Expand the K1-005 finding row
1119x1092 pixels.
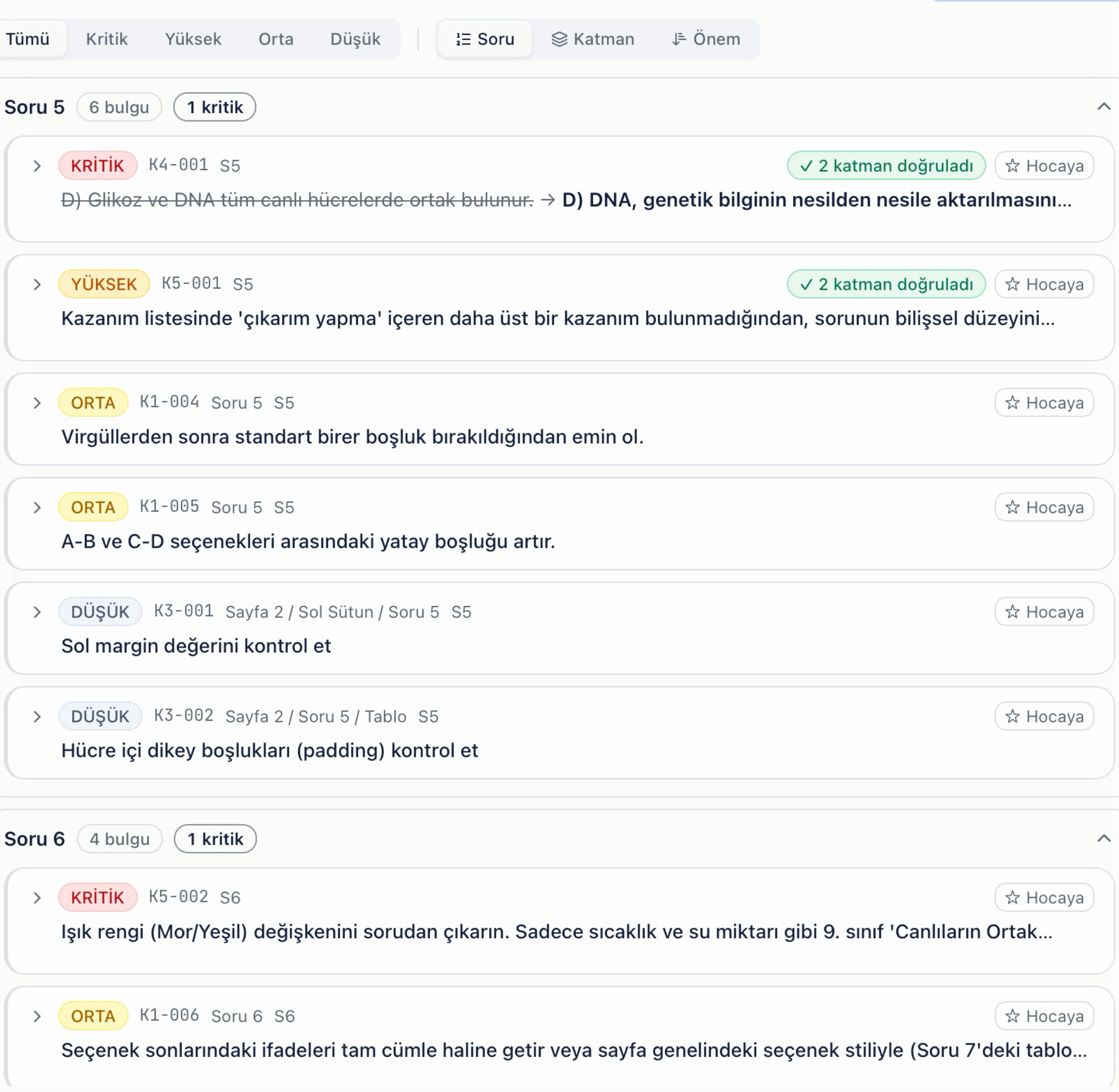[x=37, y=508]
